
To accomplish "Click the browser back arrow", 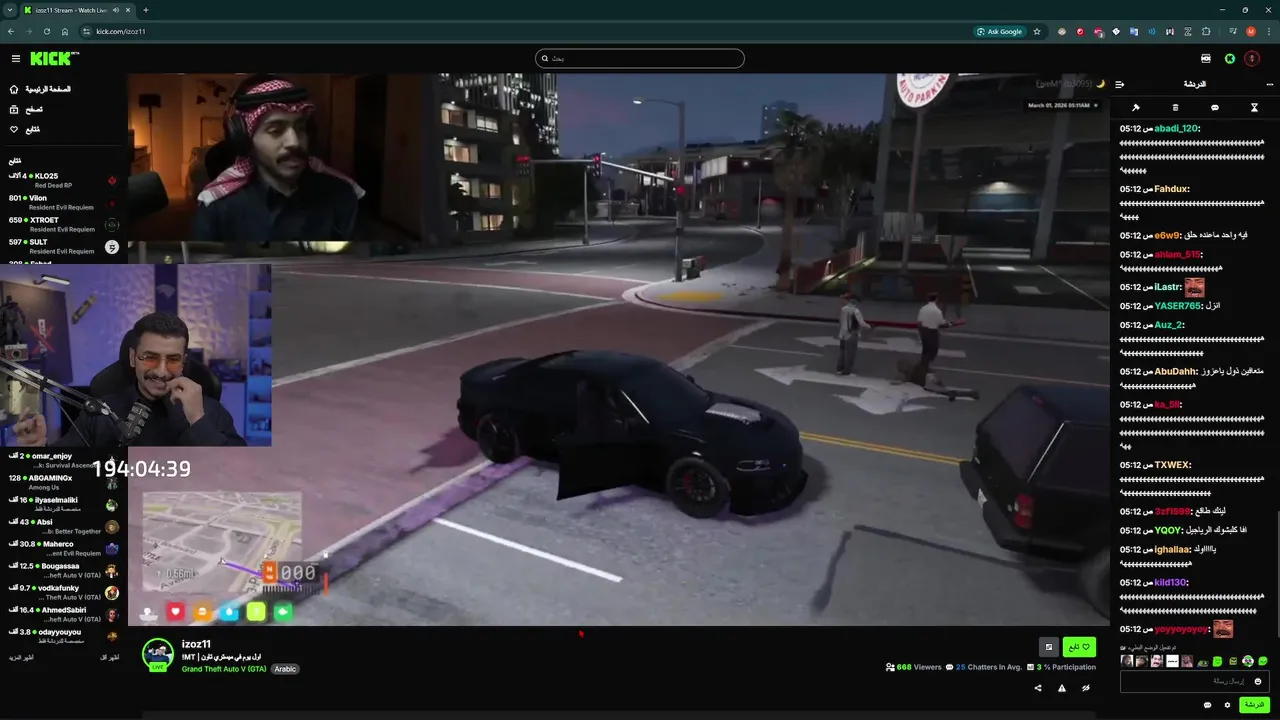I will click(x=11, y=31).
